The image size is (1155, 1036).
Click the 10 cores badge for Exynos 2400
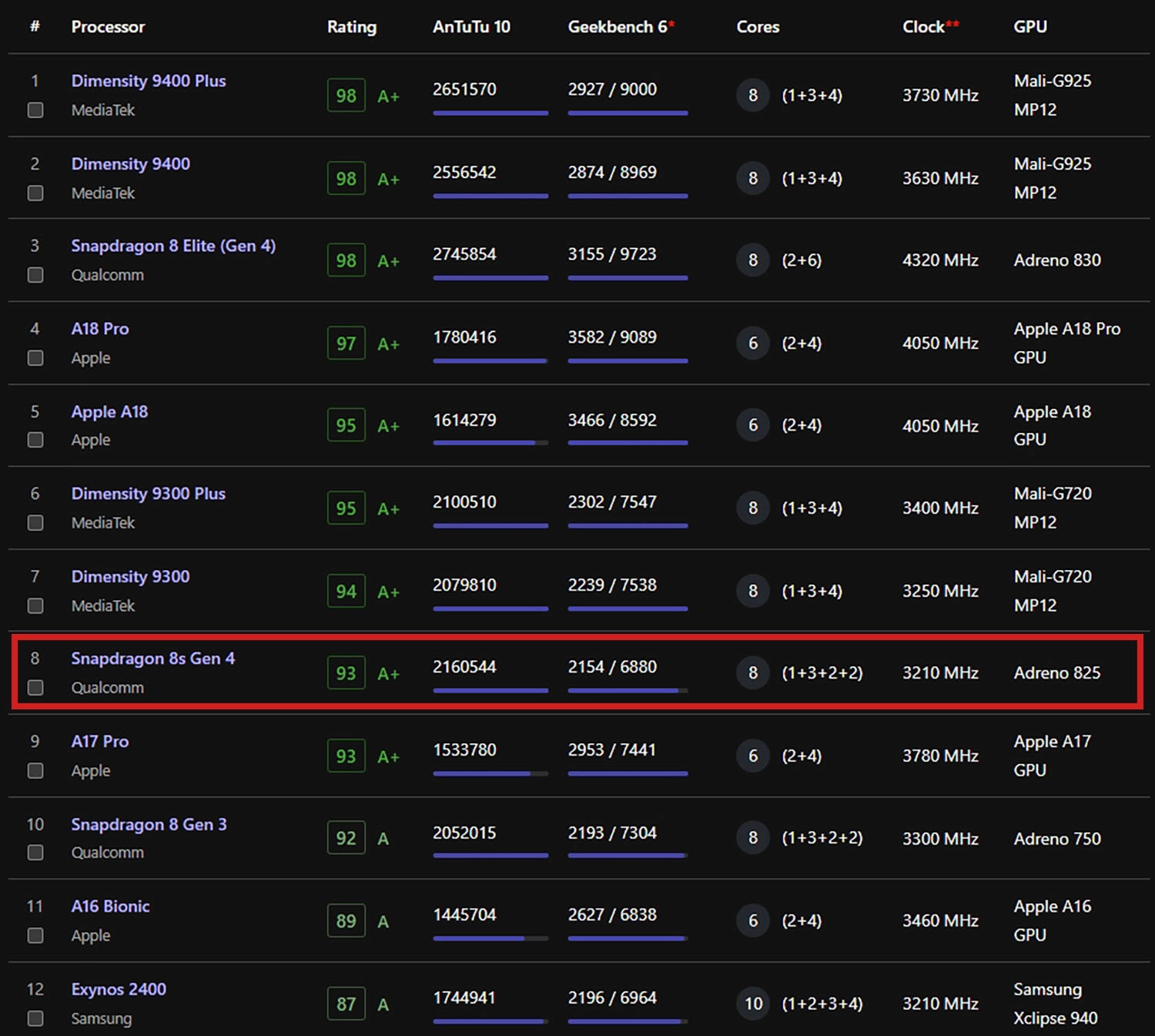[x=753, y=1004]
